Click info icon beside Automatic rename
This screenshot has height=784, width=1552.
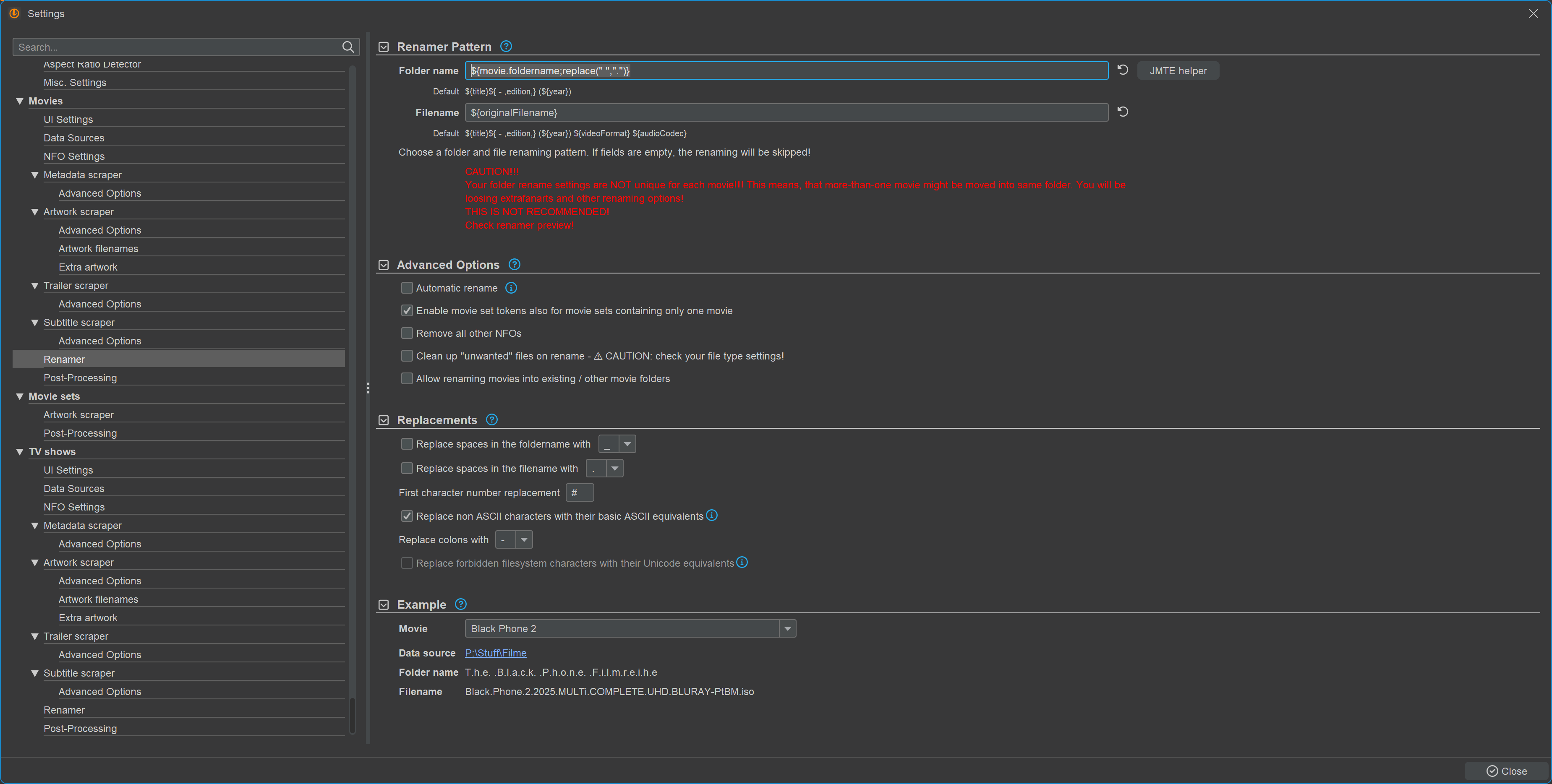(x=511, y=288)
